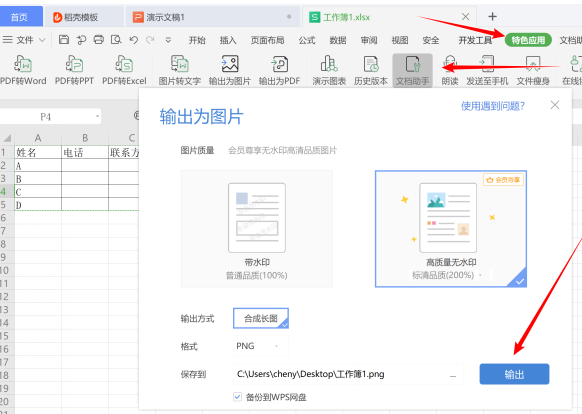Open the 公式 tab
Image resolution: width=582 pixels, height=414 pixels.
coord(307,40)
